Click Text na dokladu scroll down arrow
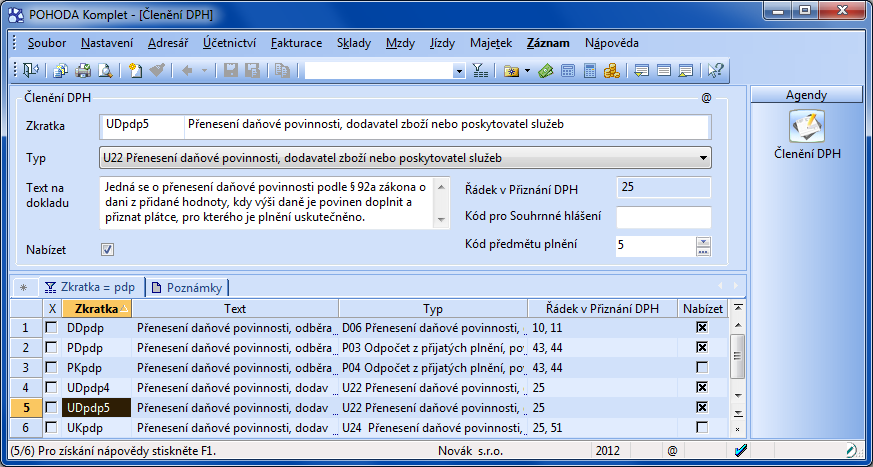This screenshot has height=467, width=873. [442, 220]
